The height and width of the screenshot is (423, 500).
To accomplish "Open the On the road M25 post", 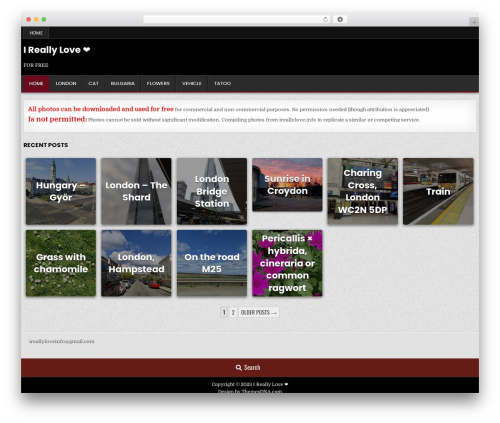I will click(212, 263).
